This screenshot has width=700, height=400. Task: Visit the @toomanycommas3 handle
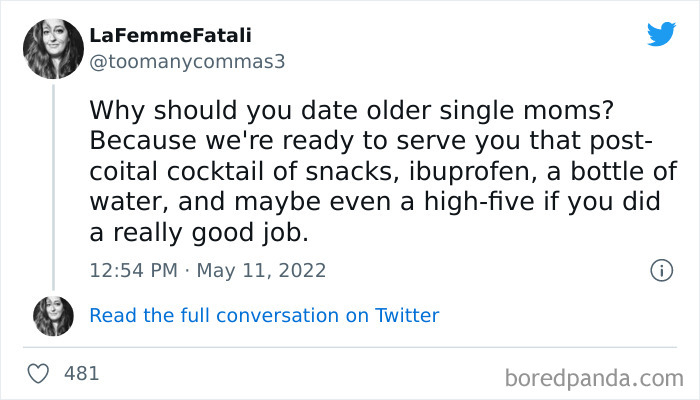[188, 61]
